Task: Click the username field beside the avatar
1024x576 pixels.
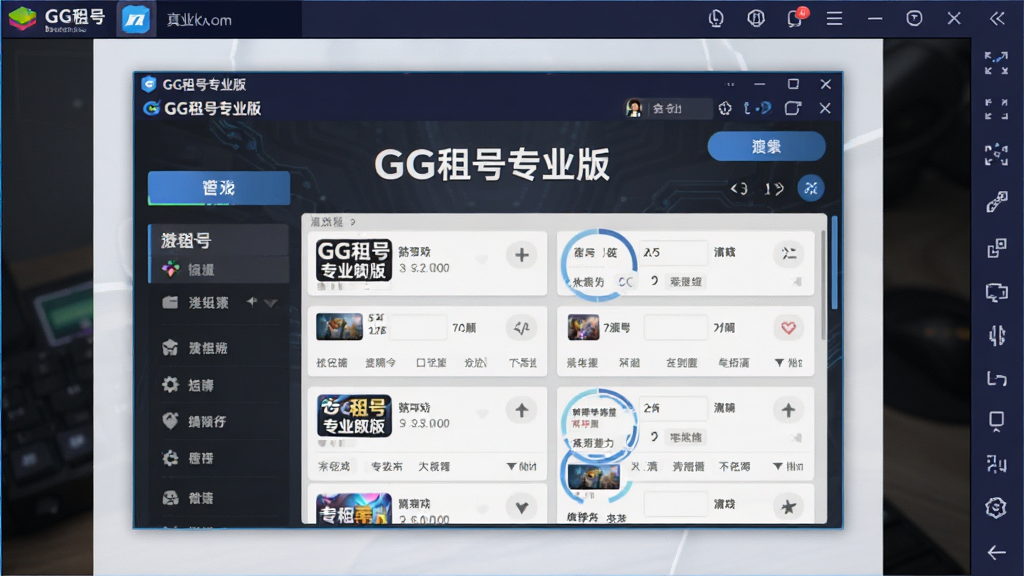Action: [679, 108]
